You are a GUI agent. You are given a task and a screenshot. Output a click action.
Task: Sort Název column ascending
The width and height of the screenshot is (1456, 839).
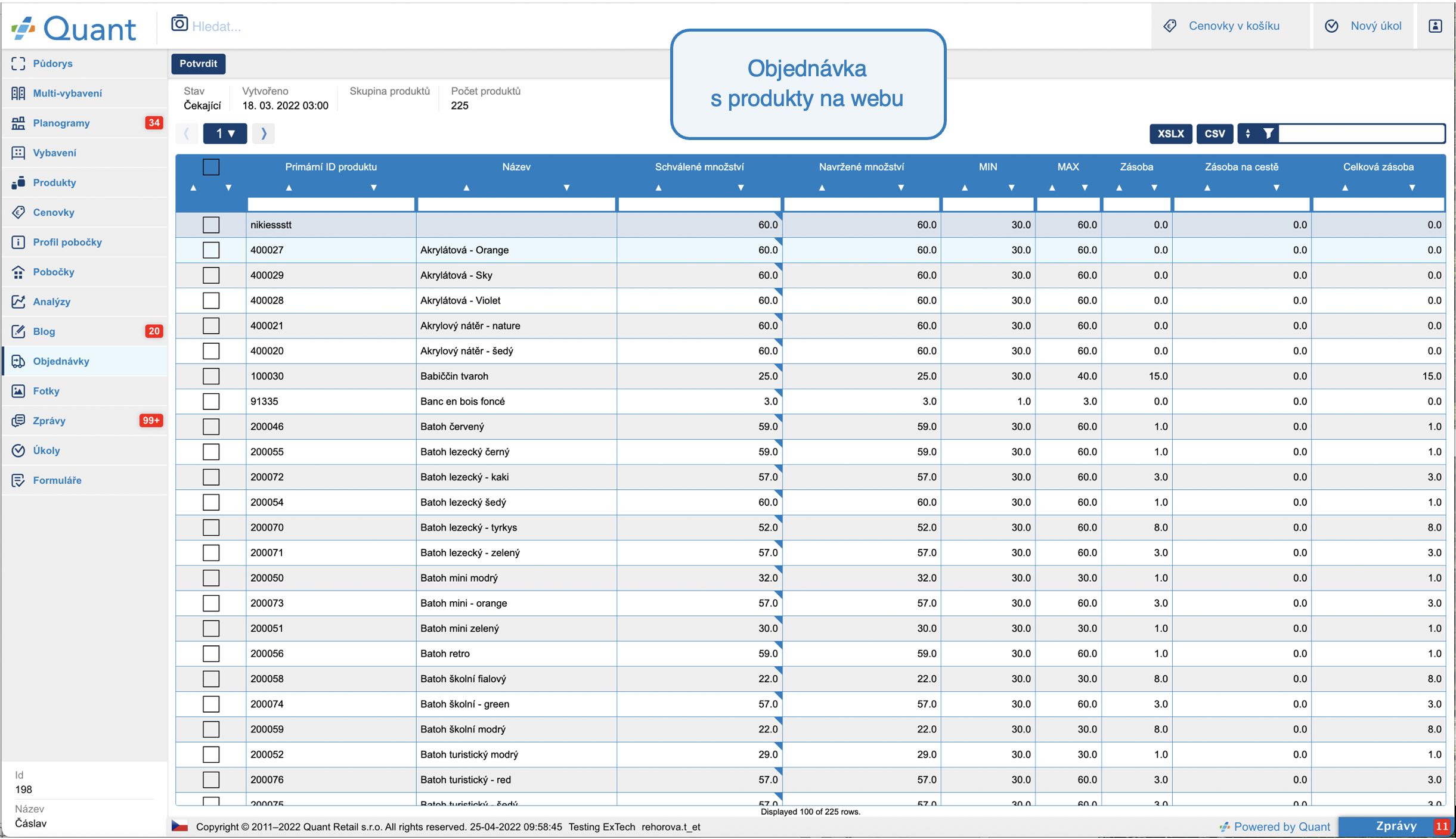coord(467,188)
